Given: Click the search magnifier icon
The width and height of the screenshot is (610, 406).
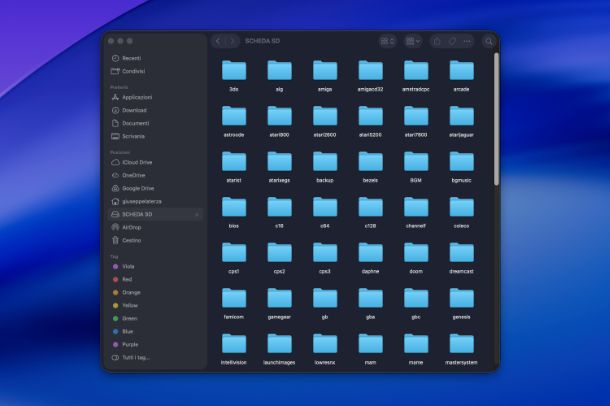Looking at the screenshot, I should (x=489, y=41).
